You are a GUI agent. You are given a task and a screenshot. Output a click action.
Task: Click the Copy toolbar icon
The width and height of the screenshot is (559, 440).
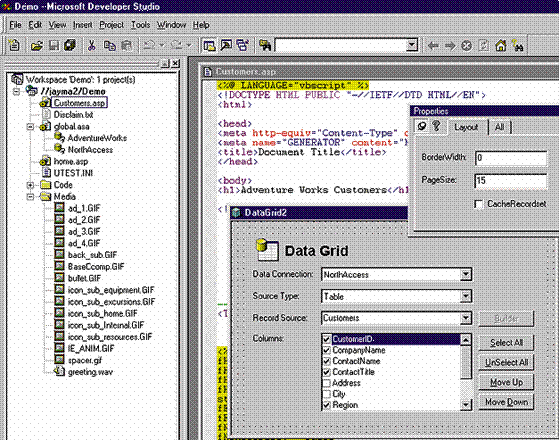pyautogui.click(x=109, y=45)
